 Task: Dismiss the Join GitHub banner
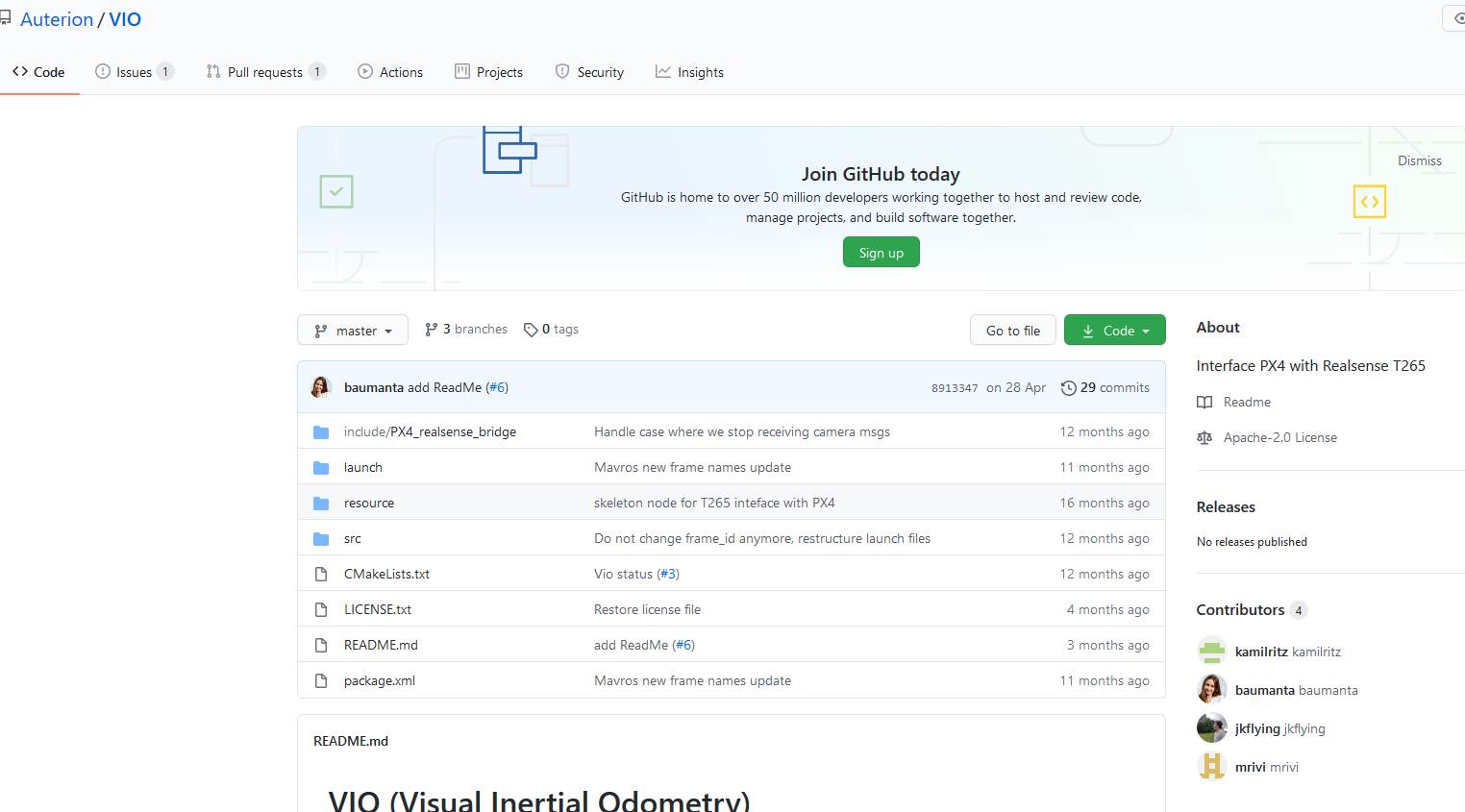[x=1419, y=160]
